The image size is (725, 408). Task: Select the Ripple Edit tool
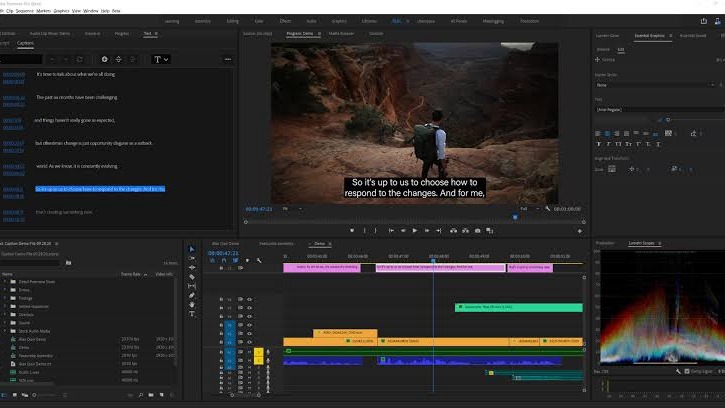(192, 267)
